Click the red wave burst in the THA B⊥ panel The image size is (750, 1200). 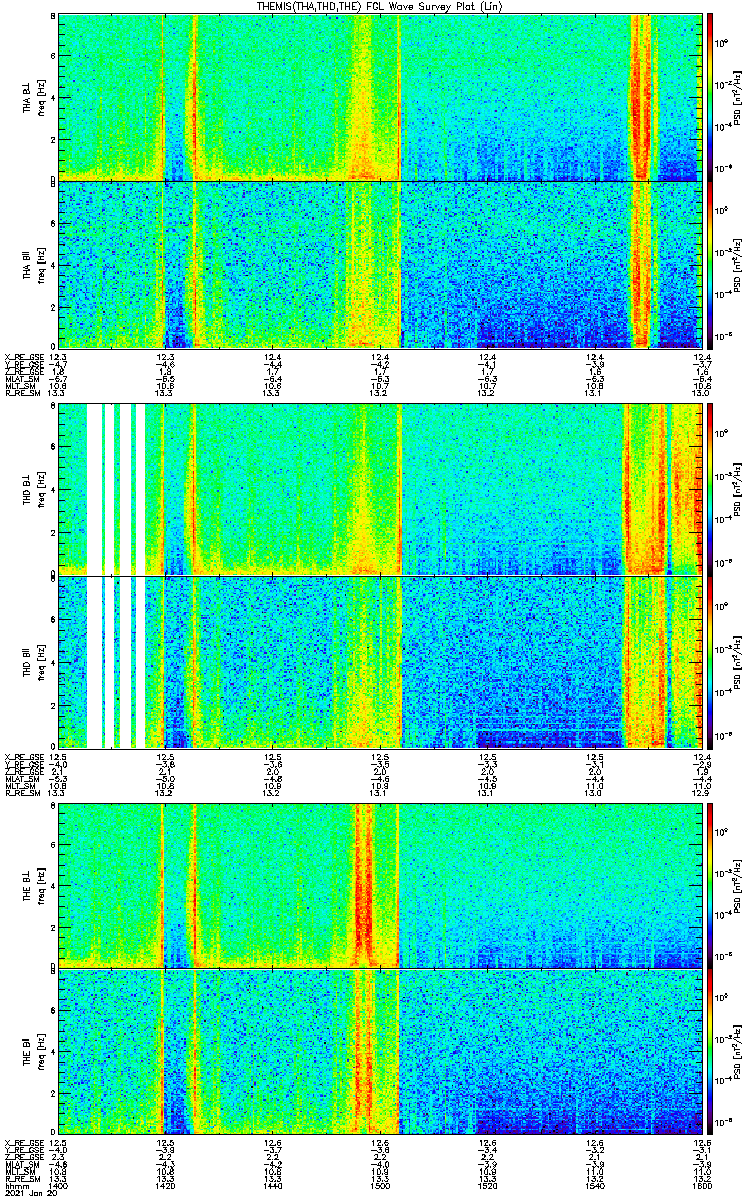pos(640,96)
